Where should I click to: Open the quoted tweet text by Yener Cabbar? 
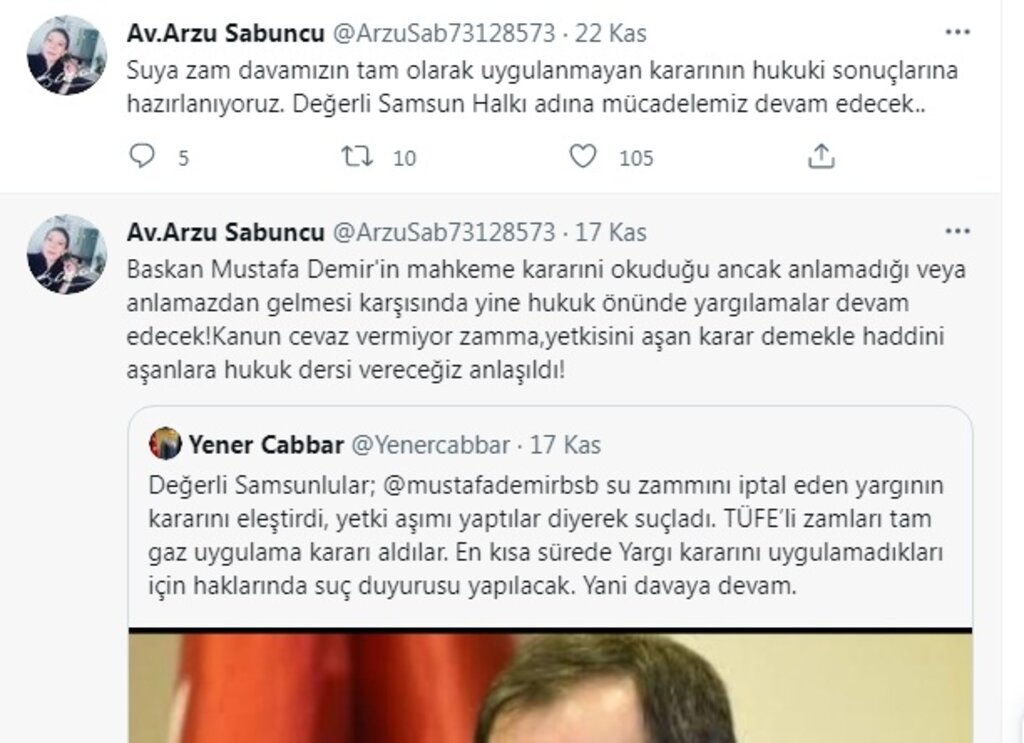(x=546, y=535)
